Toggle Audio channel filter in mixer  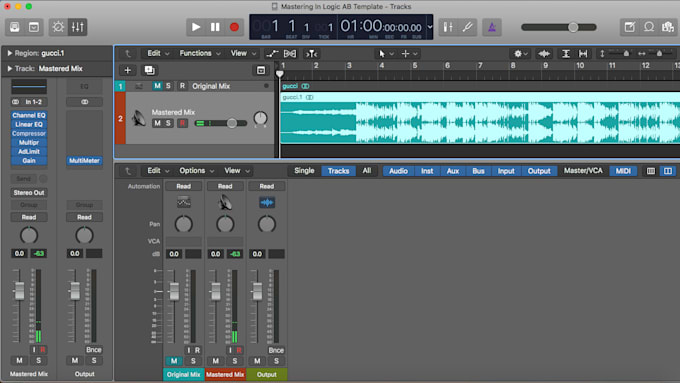(x=398, y=171)
